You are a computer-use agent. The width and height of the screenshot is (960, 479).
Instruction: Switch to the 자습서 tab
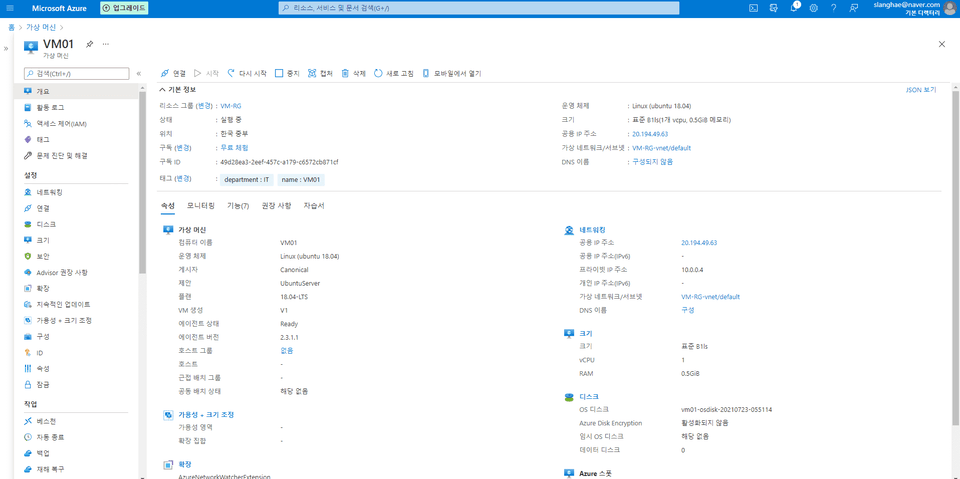(x=313, y=206)
